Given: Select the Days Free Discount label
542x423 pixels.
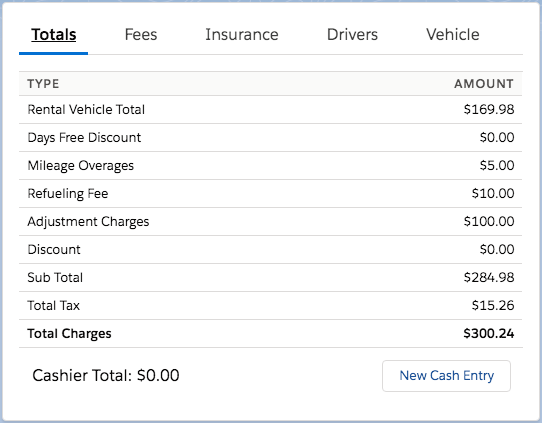Looking at the screenshot, I should (84, 138).
